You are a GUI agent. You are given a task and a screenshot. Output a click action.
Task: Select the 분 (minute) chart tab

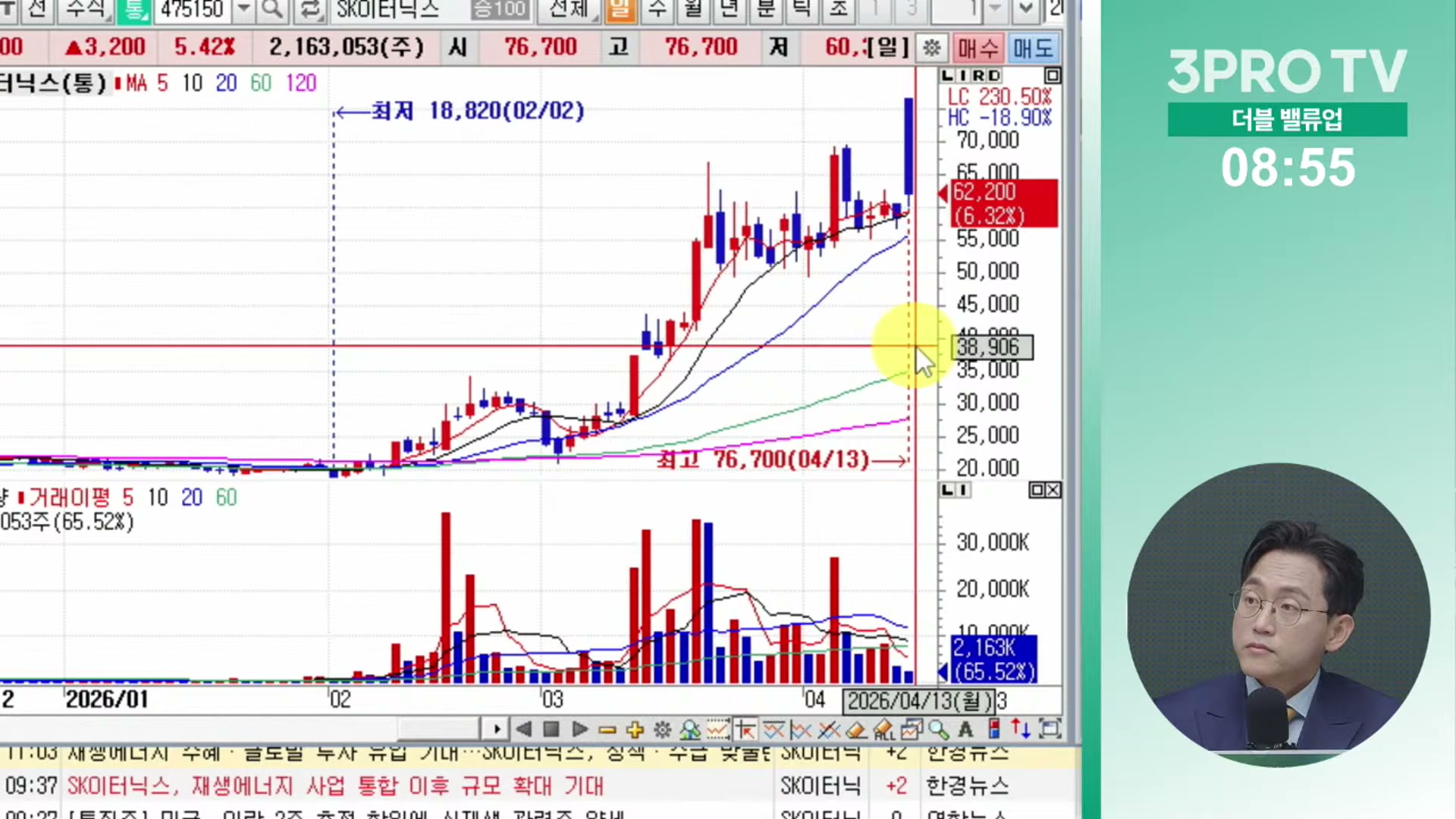click(766, 10)
